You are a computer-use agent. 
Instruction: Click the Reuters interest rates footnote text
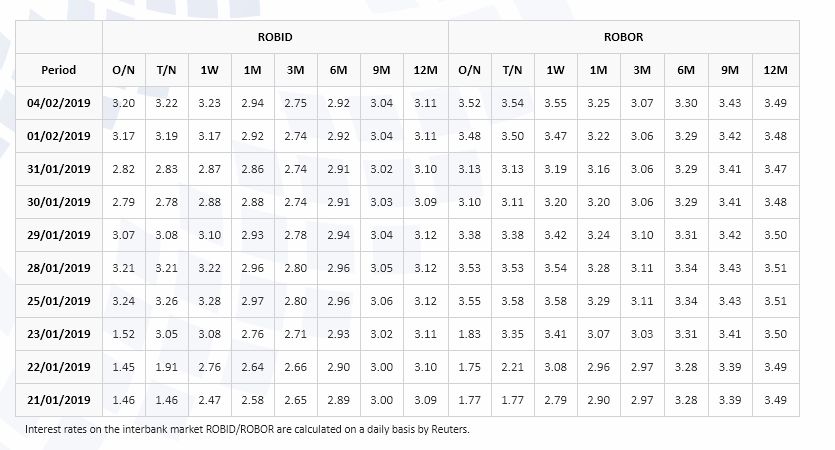click(x=247, y=429)
